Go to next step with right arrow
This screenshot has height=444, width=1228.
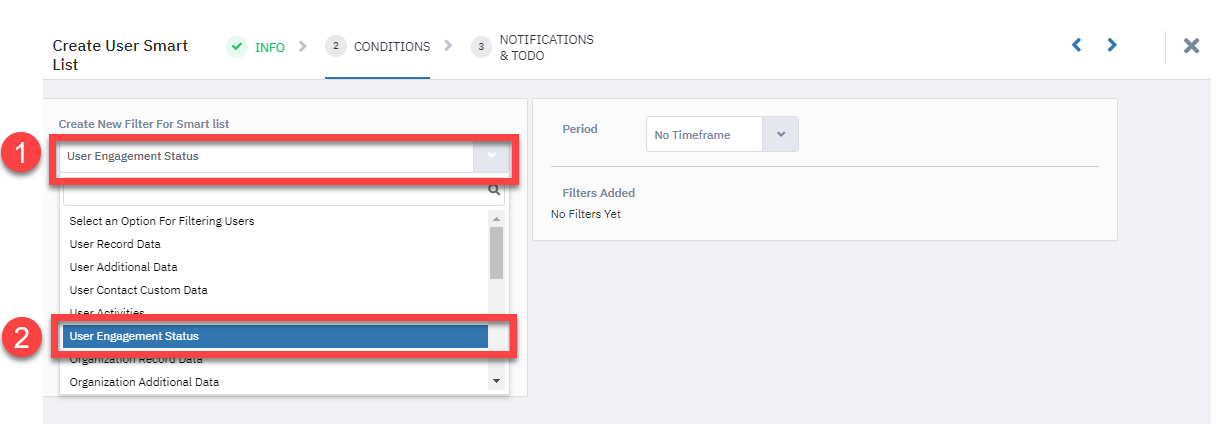coord(1112,45)
